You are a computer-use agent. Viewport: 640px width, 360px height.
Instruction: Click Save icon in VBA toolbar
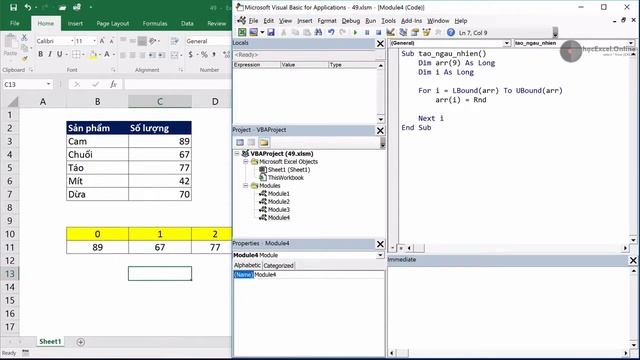click(271, 32)
